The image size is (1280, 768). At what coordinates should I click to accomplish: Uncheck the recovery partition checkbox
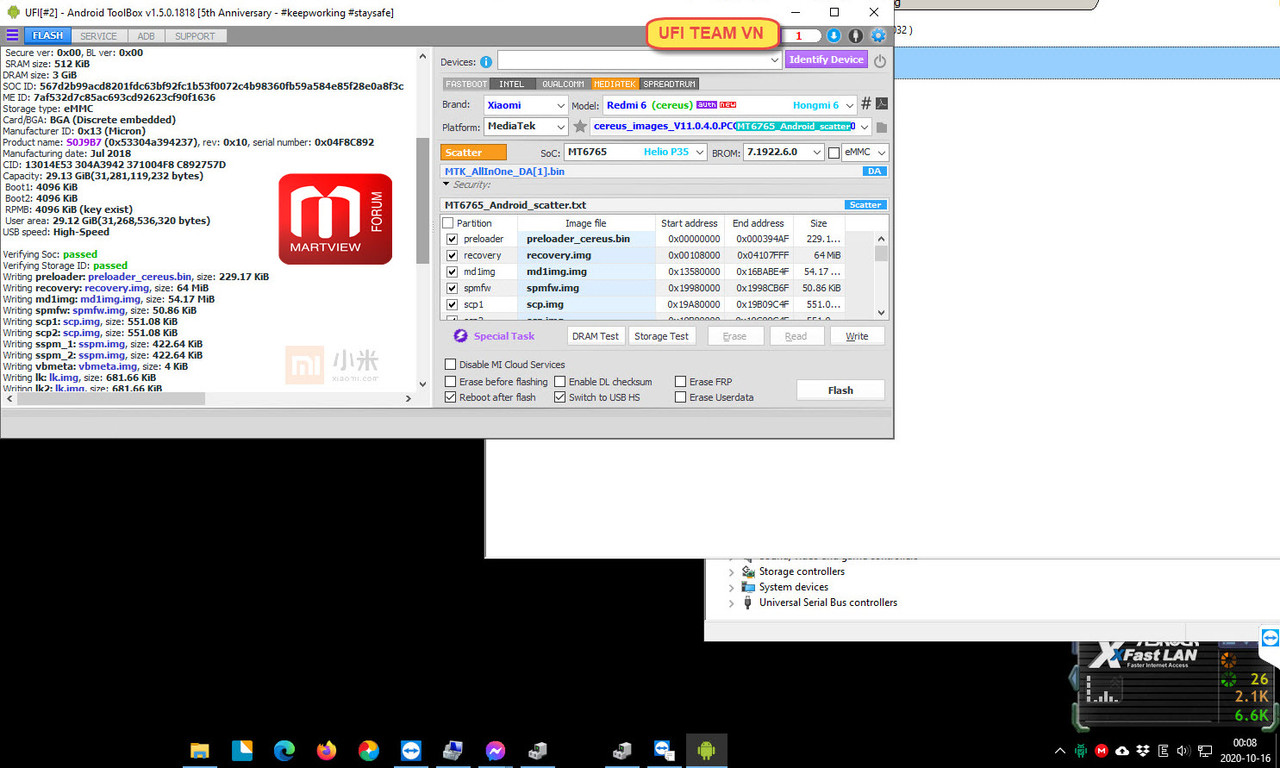[x=452, y=255]
